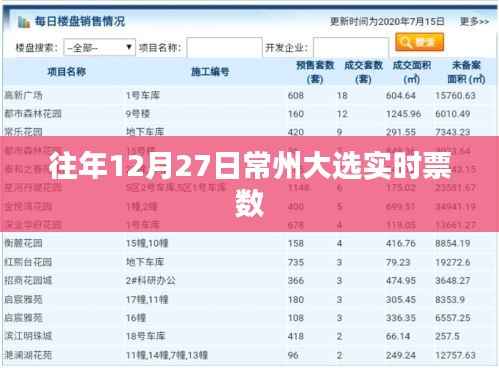Click presale count 160
The height and width of the screenshot is (368, 499).
tap(296, 114)
